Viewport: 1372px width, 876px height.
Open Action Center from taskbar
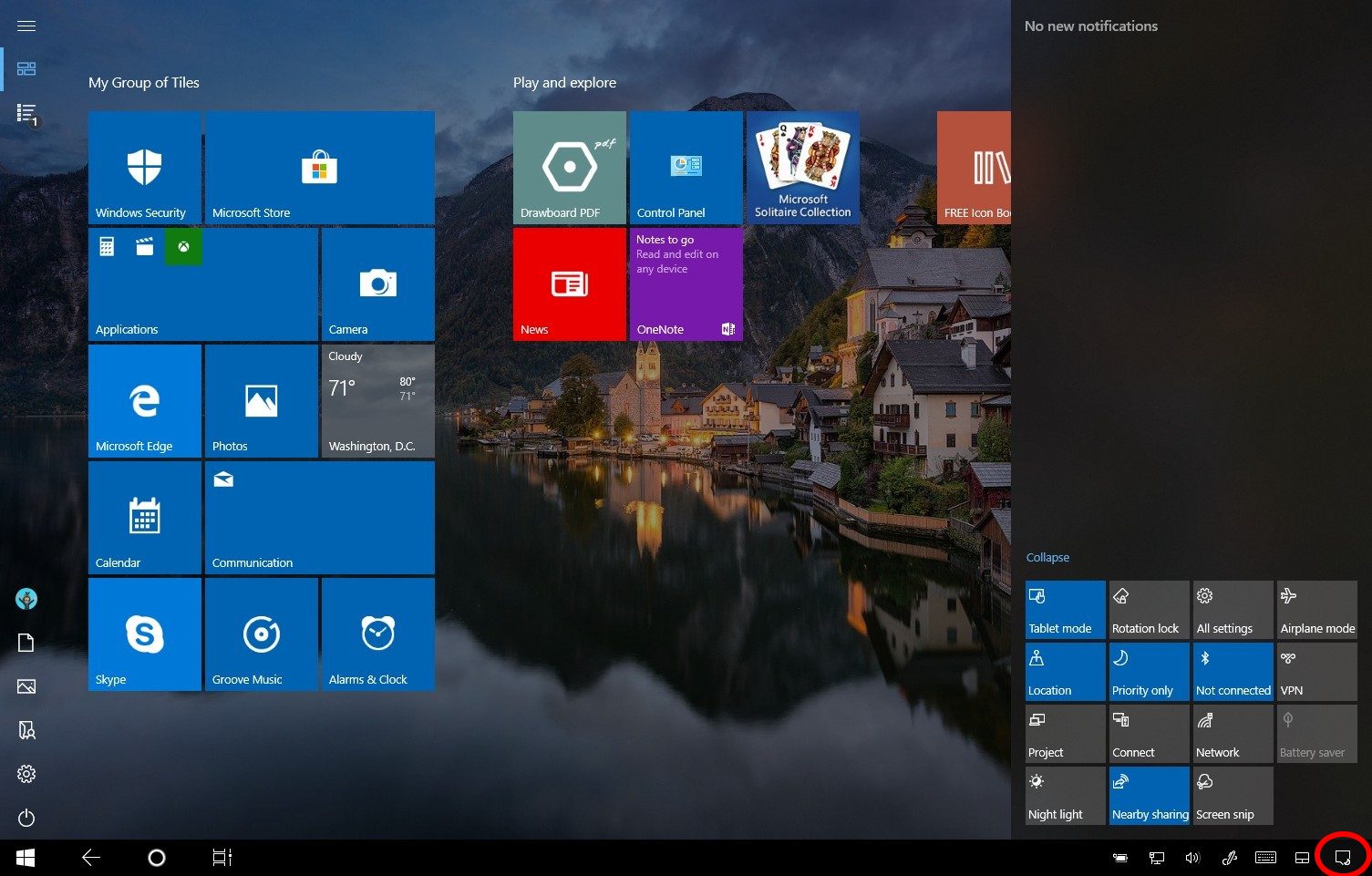[1343, 857]
